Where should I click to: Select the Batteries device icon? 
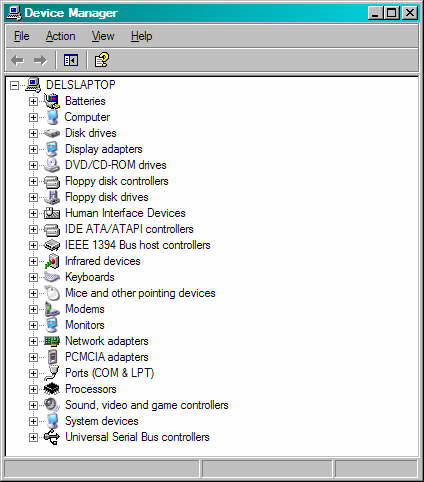click(52, 101)
